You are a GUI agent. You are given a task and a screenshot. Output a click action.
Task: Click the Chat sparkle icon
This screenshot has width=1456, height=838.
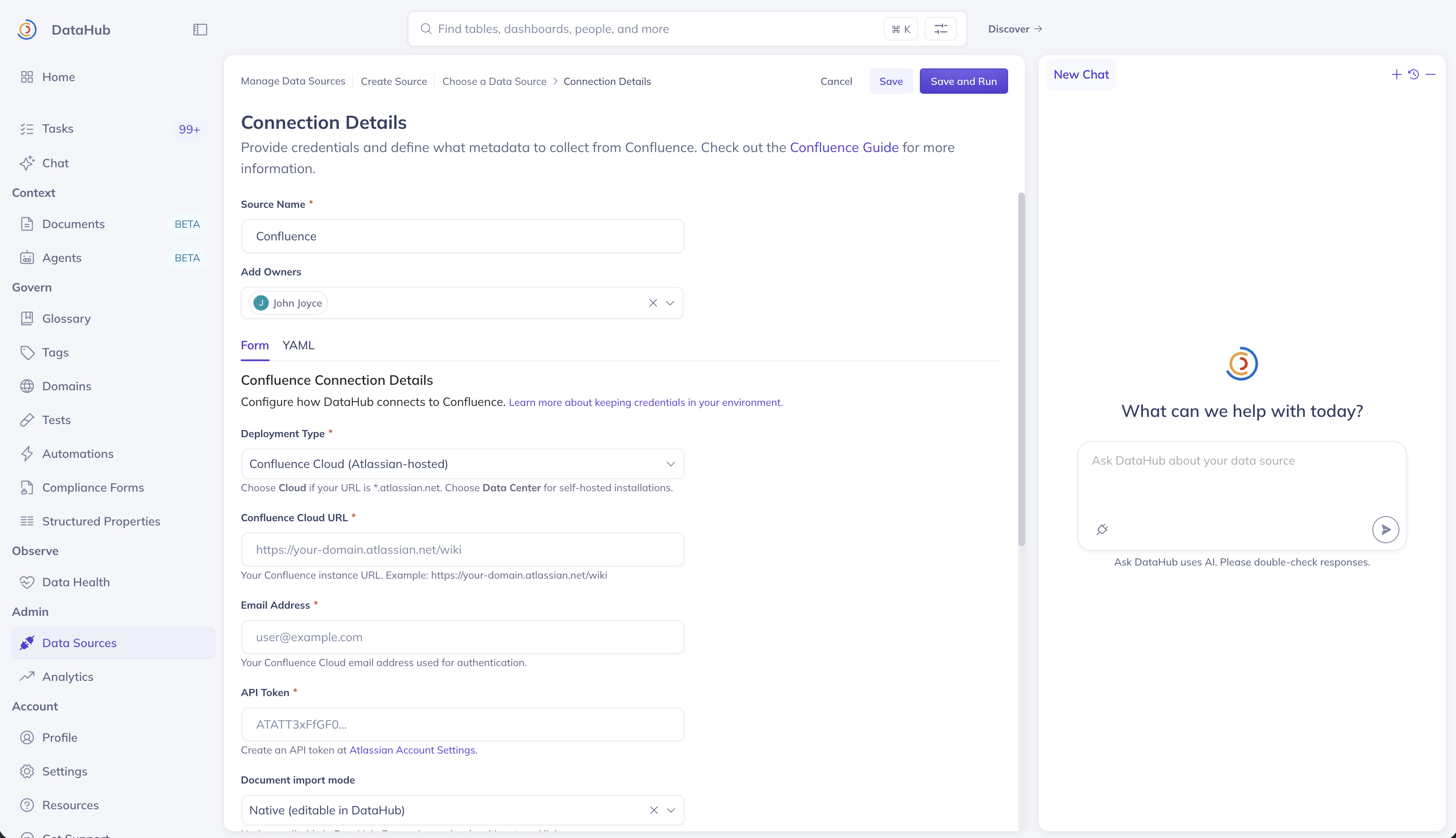coord(27,163)
